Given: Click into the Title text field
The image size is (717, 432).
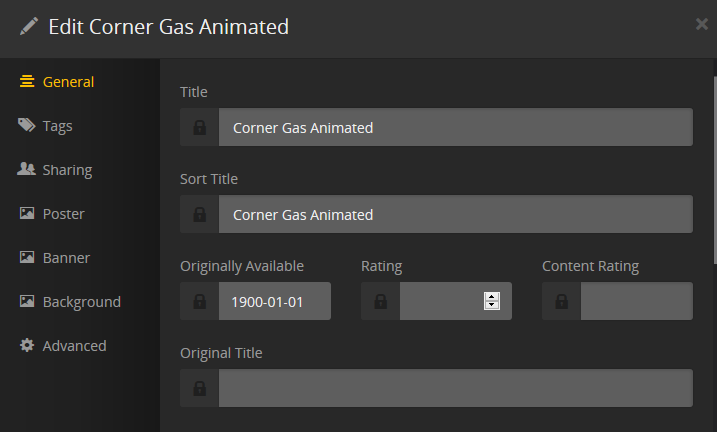Looking at the screenshot, I should (455, 128).
